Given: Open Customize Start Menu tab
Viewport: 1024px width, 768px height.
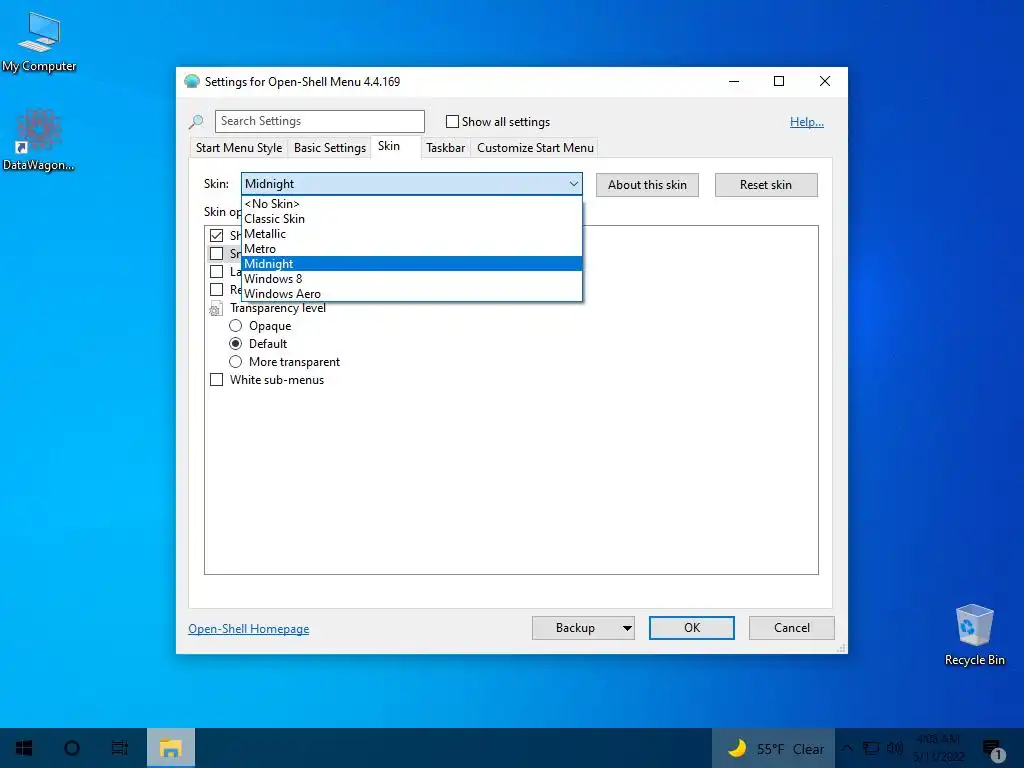Looking at the screenshot, I should (536, 148).
